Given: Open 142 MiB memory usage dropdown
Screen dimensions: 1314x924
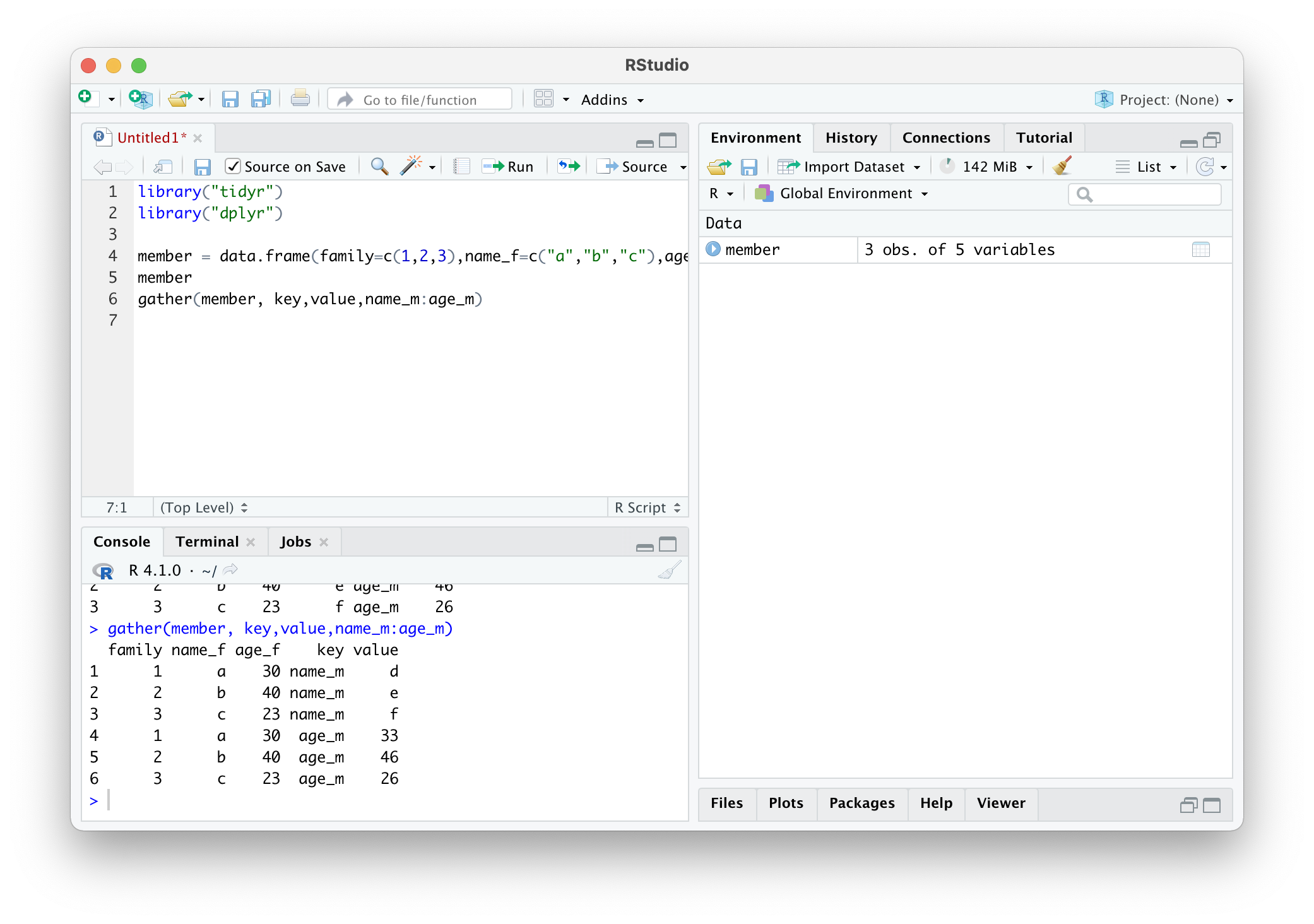Looking at the screenshot, I should pos(986,167).
